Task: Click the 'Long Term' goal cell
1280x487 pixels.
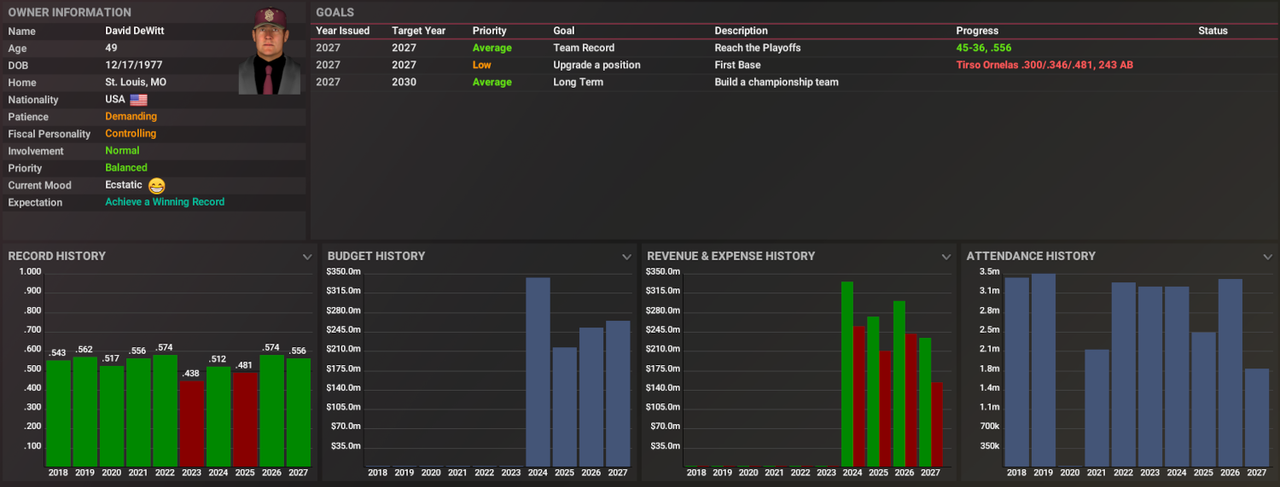Action: tap(578, 82)
